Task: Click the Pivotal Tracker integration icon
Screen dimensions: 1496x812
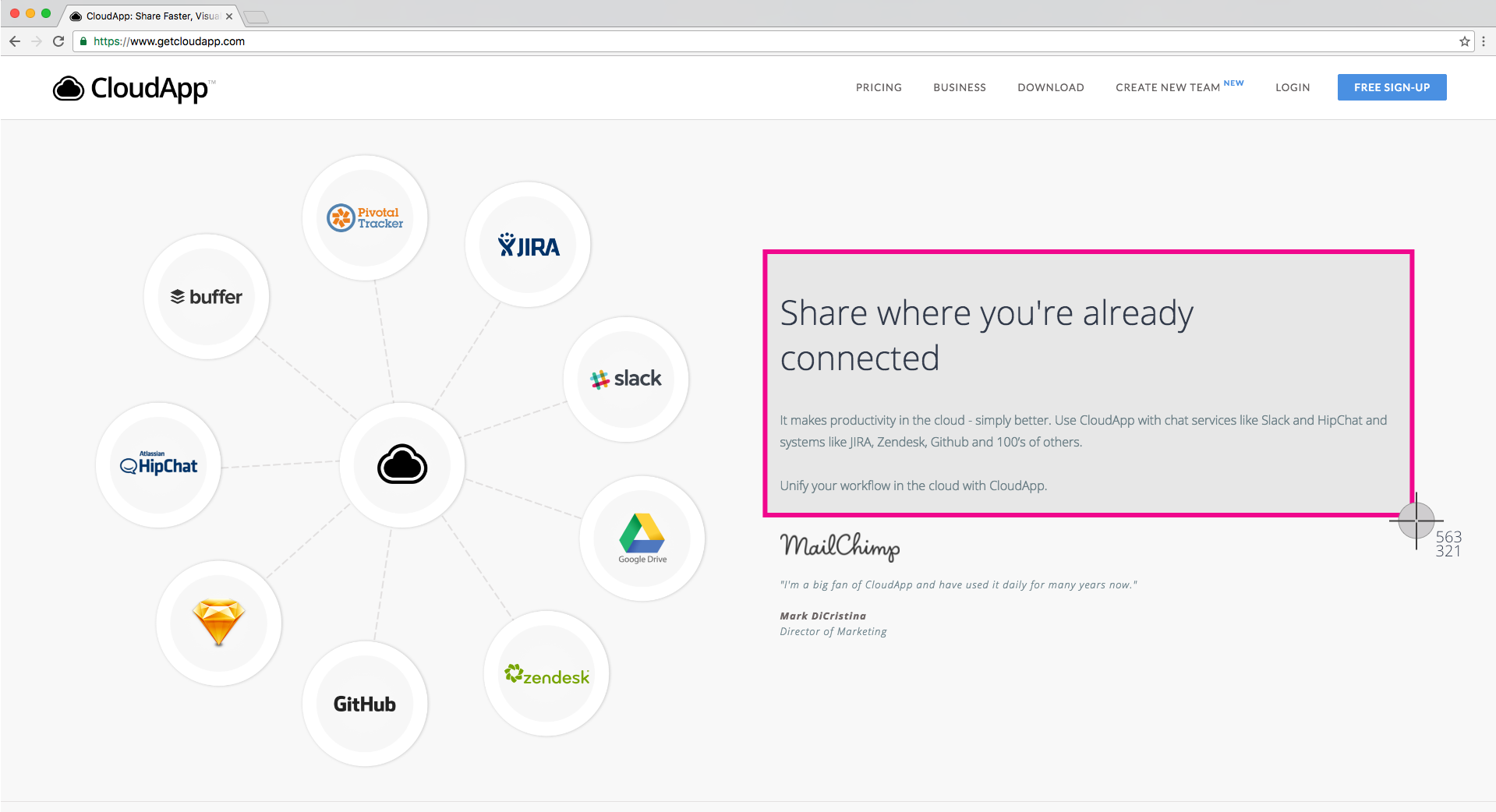Action: tap(365, 218)
